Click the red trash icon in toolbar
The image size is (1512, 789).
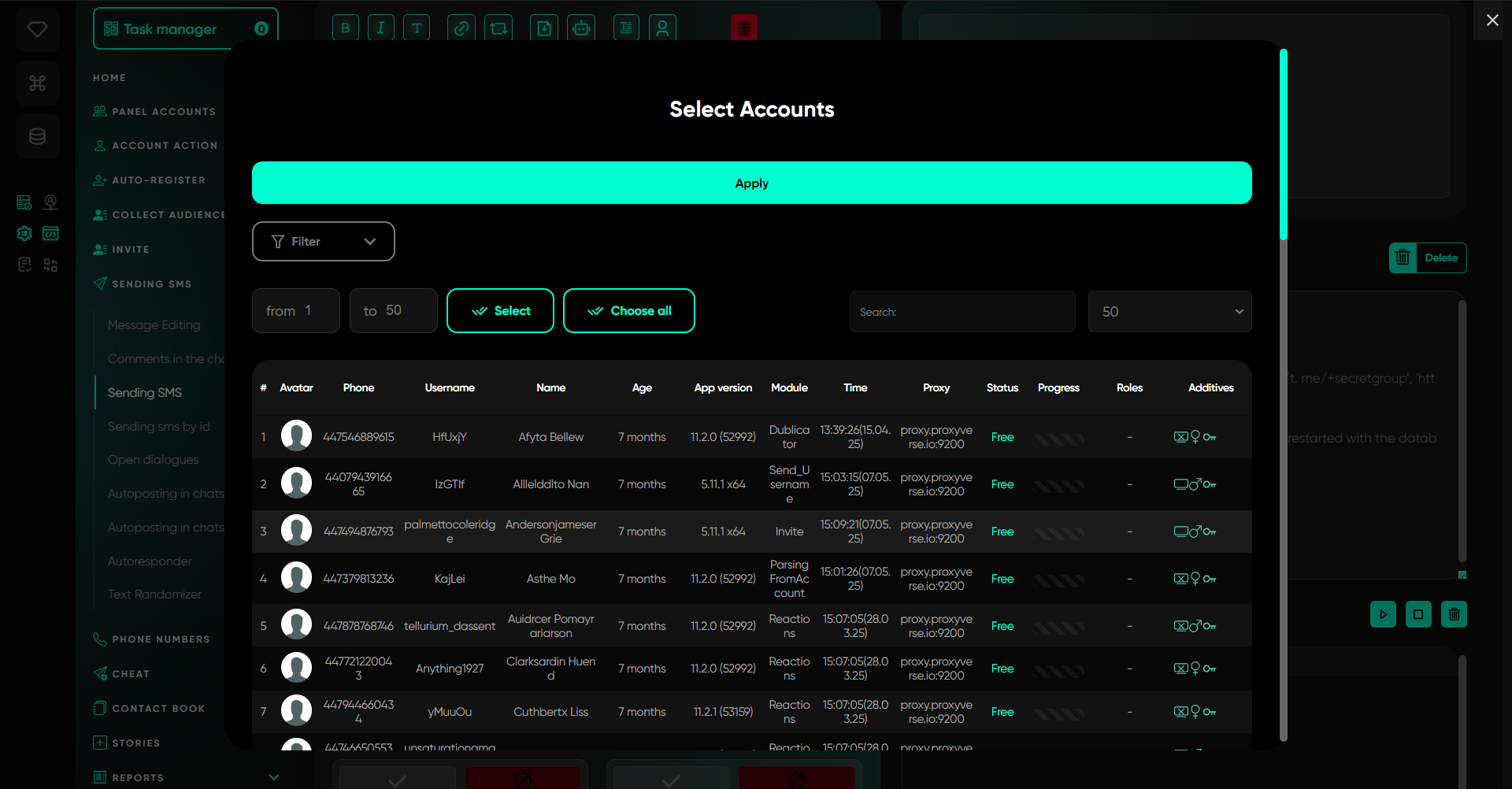click(743, 28)
